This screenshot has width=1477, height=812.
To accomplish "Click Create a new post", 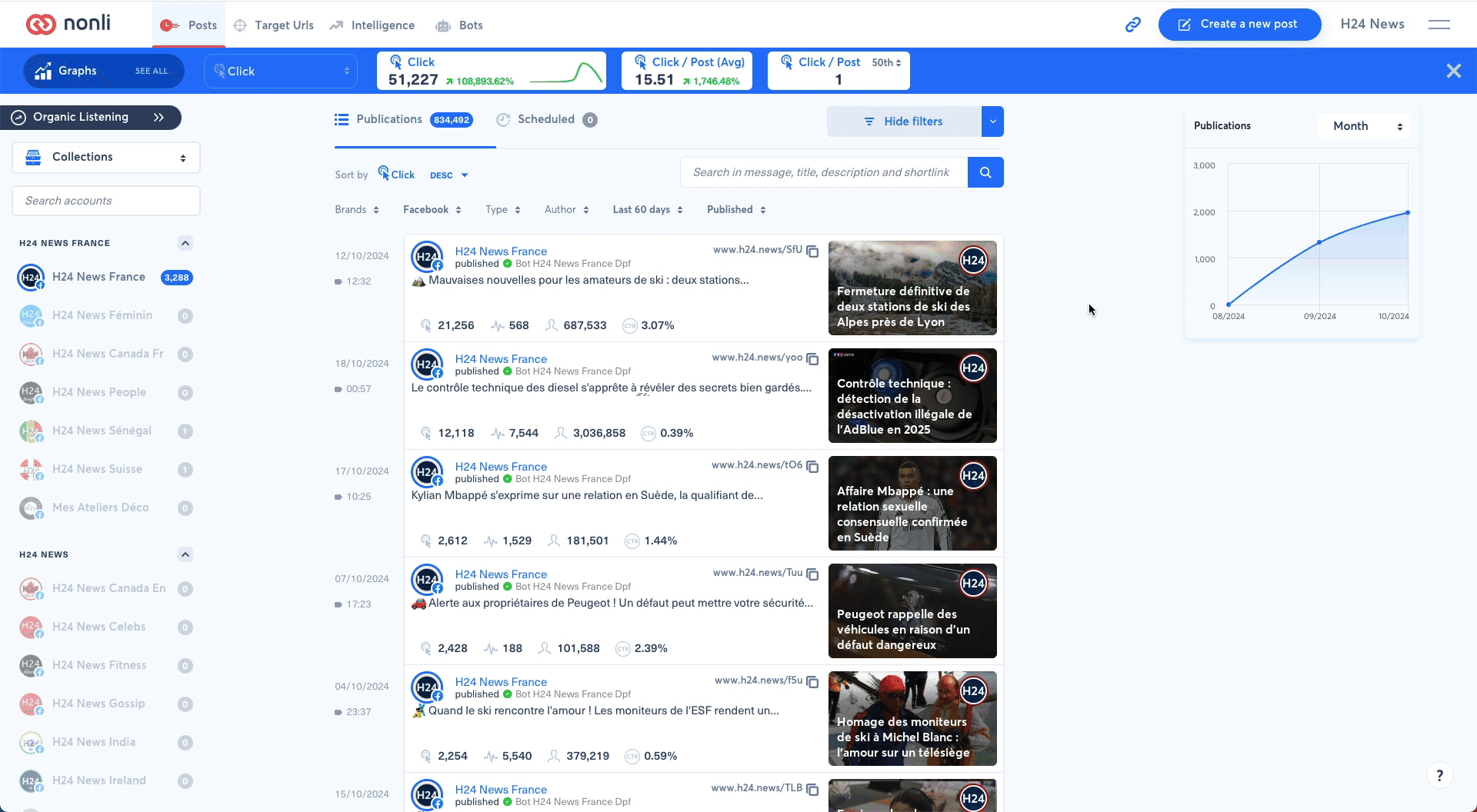I will [1239, 25].
